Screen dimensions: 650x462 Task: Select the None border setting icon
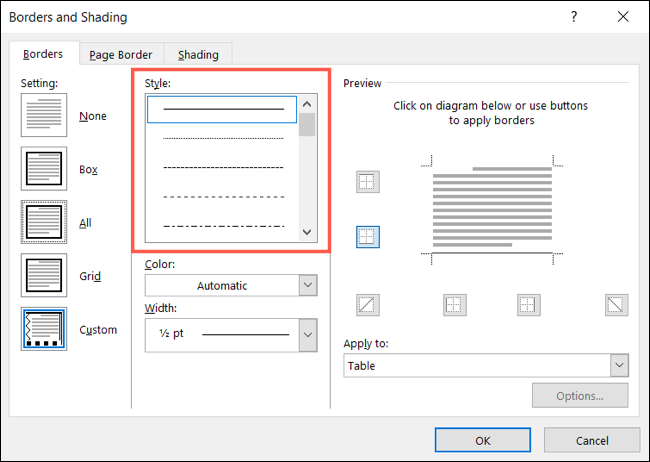(x=43, y=115)
